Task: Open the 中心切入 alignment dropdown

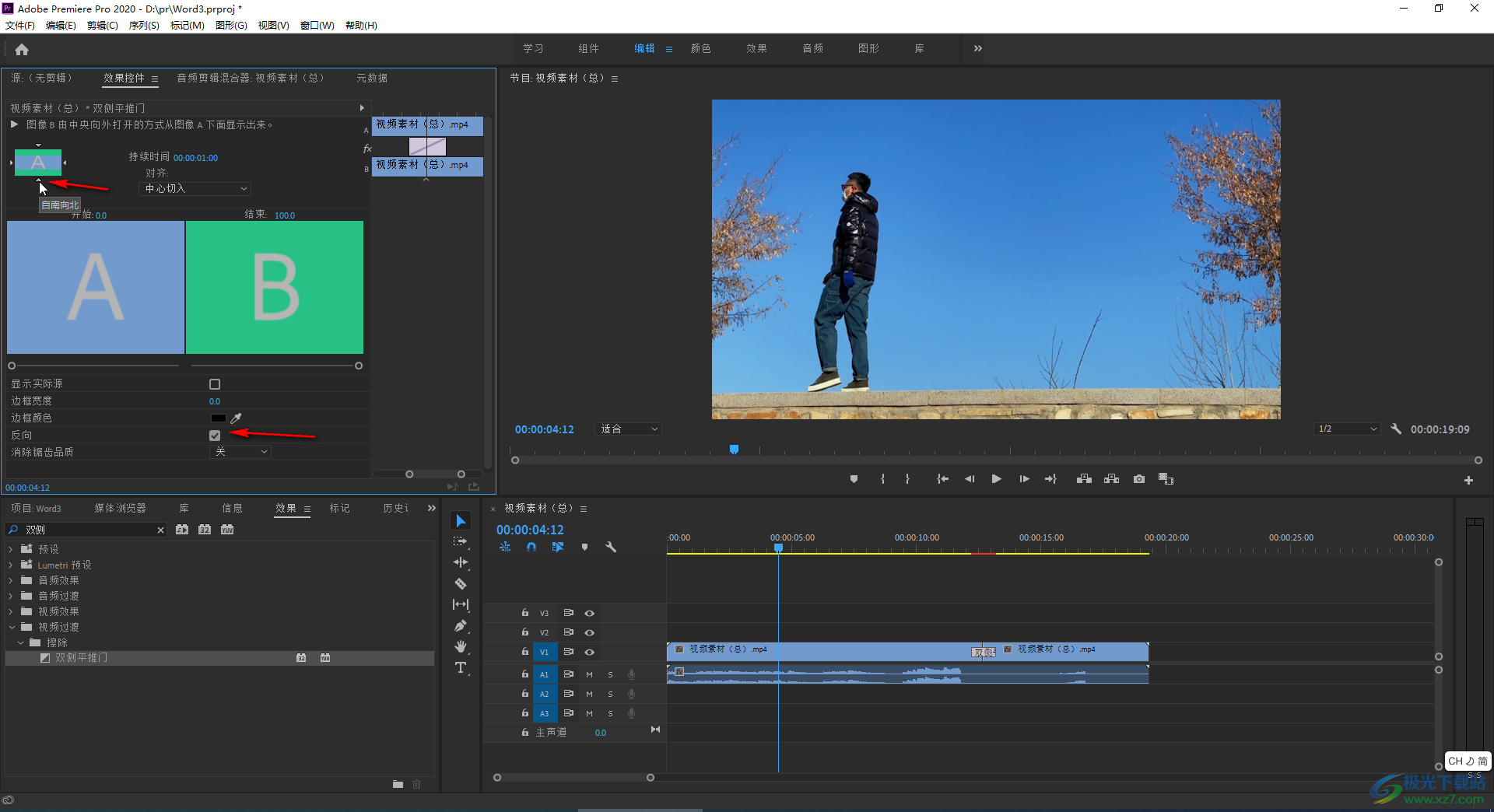Action: (x=195, y=189)
